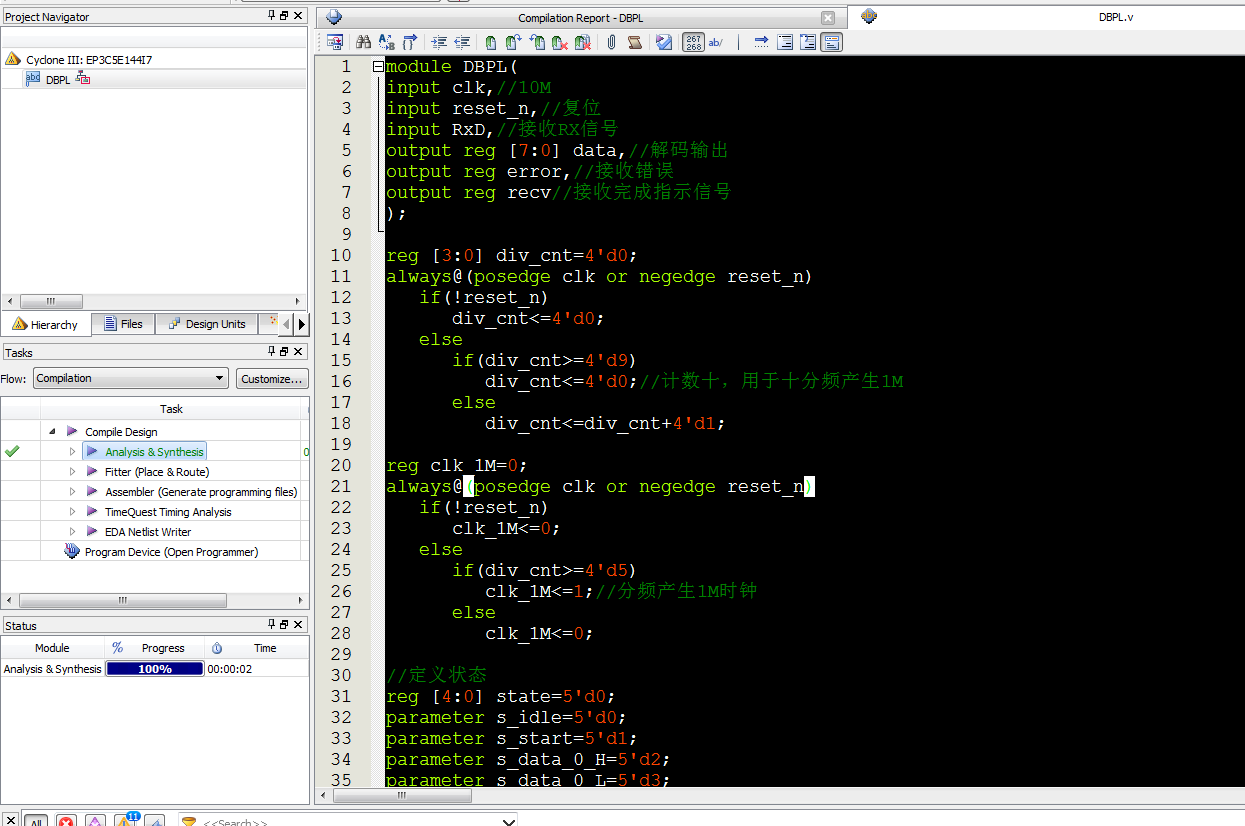
Task: Expand the Analysis & Synthesis task
Action: click(x=73, y=452)
